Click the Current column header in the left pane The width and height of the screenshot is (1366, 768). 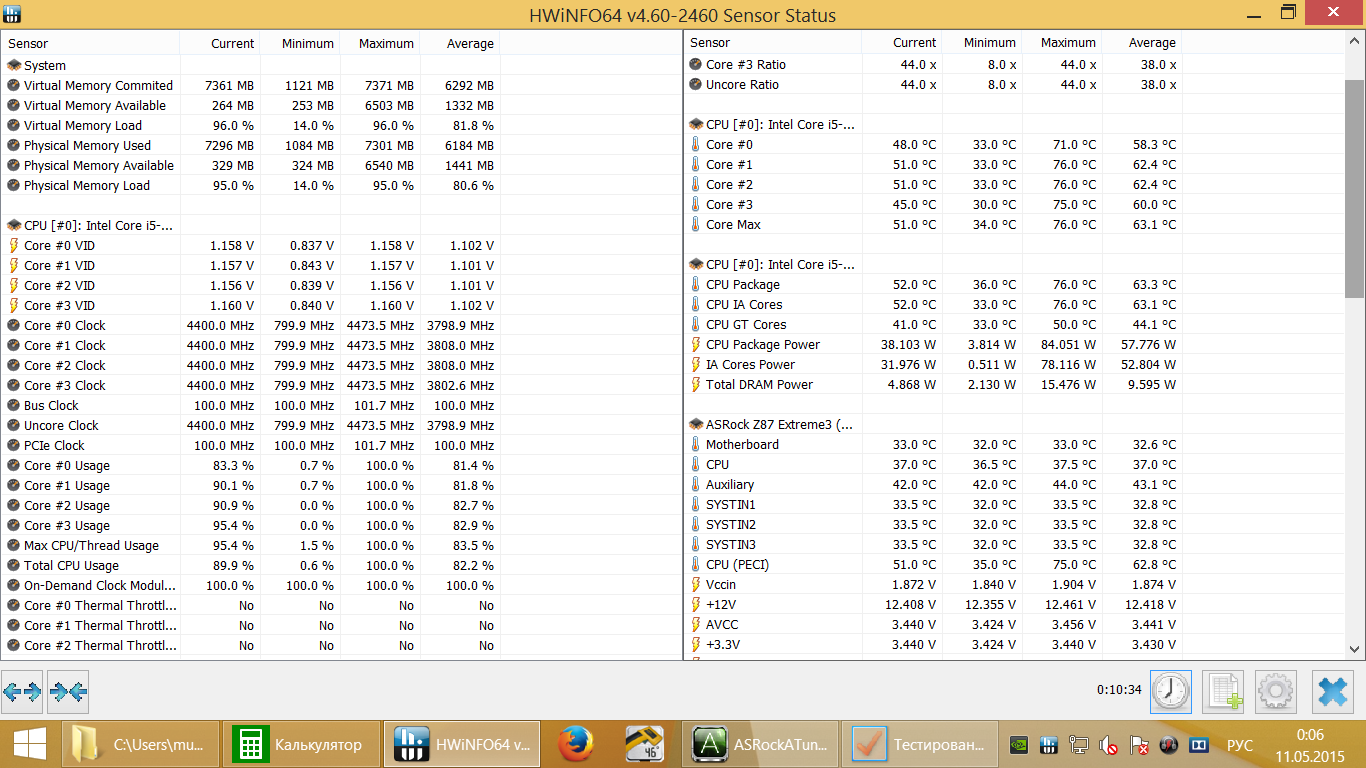point(220,43)
